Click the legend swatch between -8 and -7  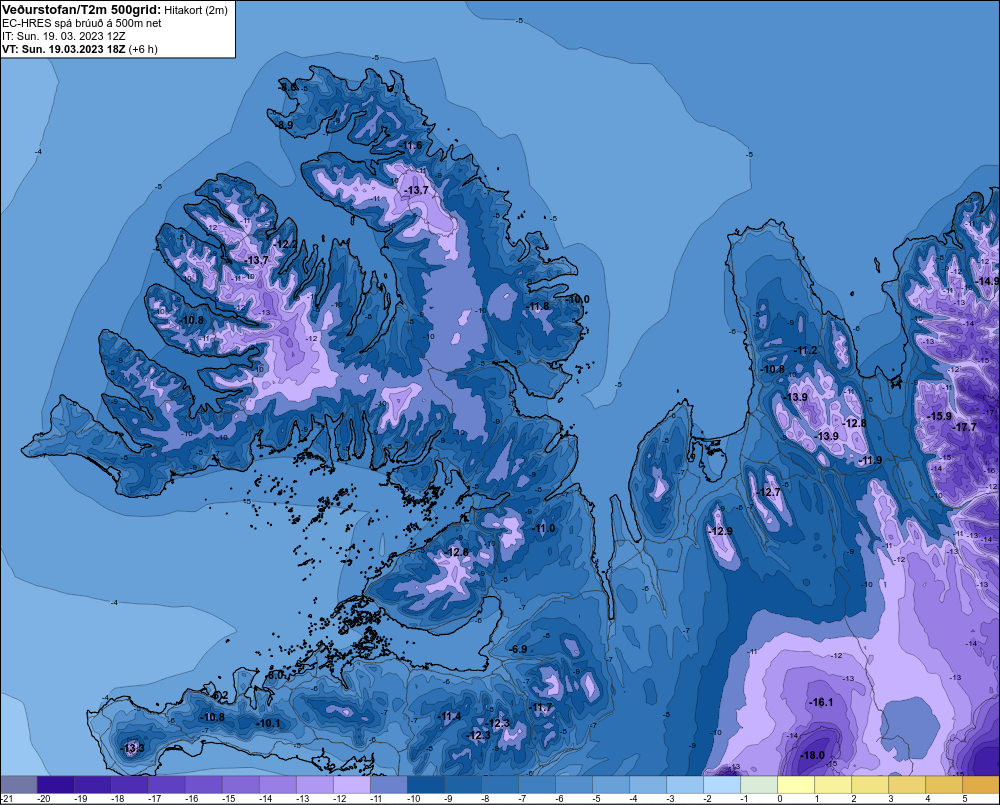(500, 785)
